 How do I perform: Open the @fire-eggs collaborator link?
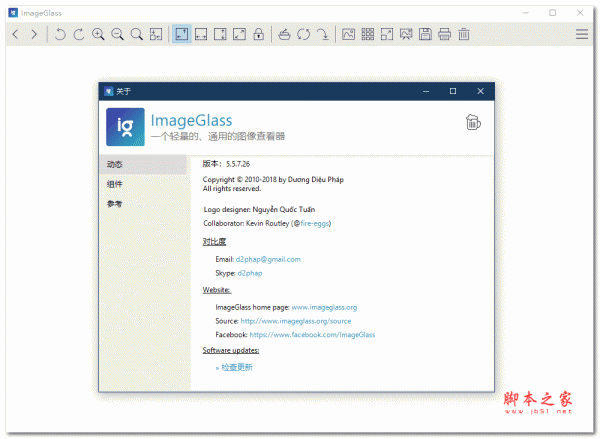point(315,224)
